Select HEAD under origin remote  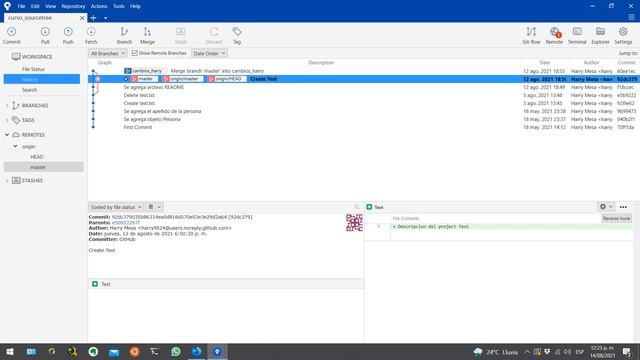pyautogui.click(x=37, y=157)
